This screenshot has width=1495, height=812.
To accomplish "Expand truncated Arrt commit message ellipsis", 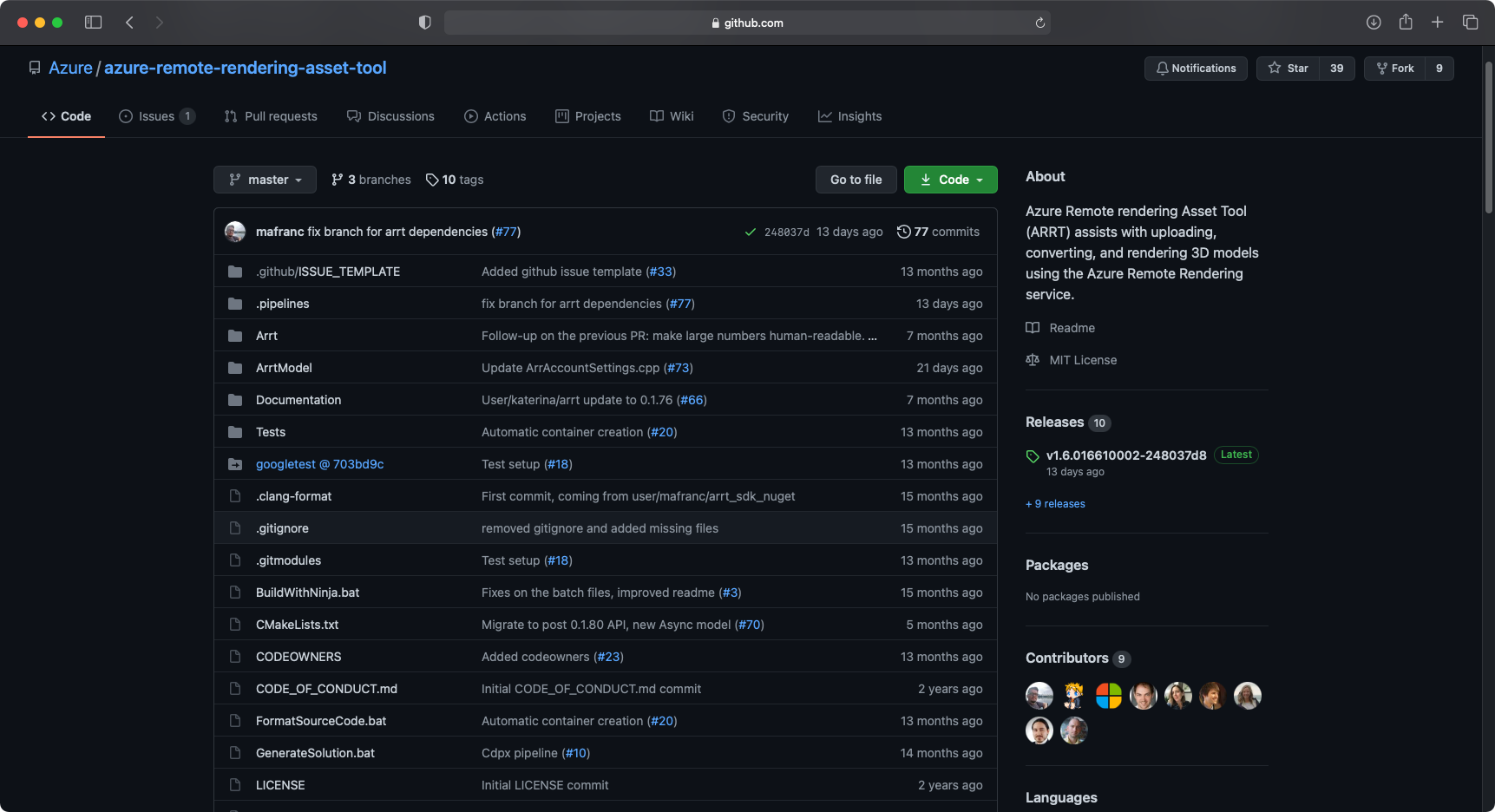I will (872, 336).
